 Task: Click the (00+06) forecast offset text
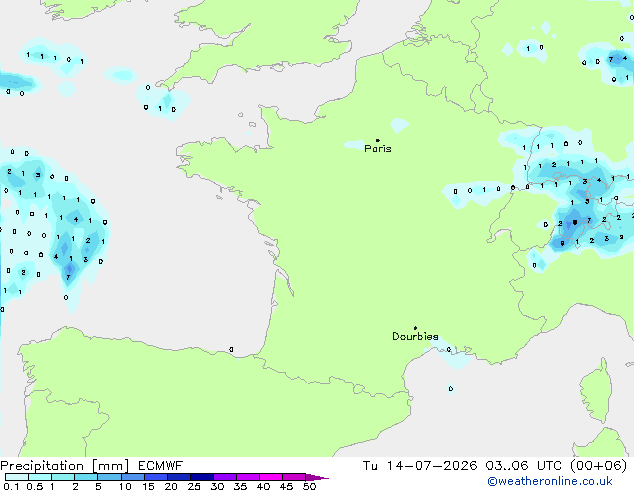598,466
